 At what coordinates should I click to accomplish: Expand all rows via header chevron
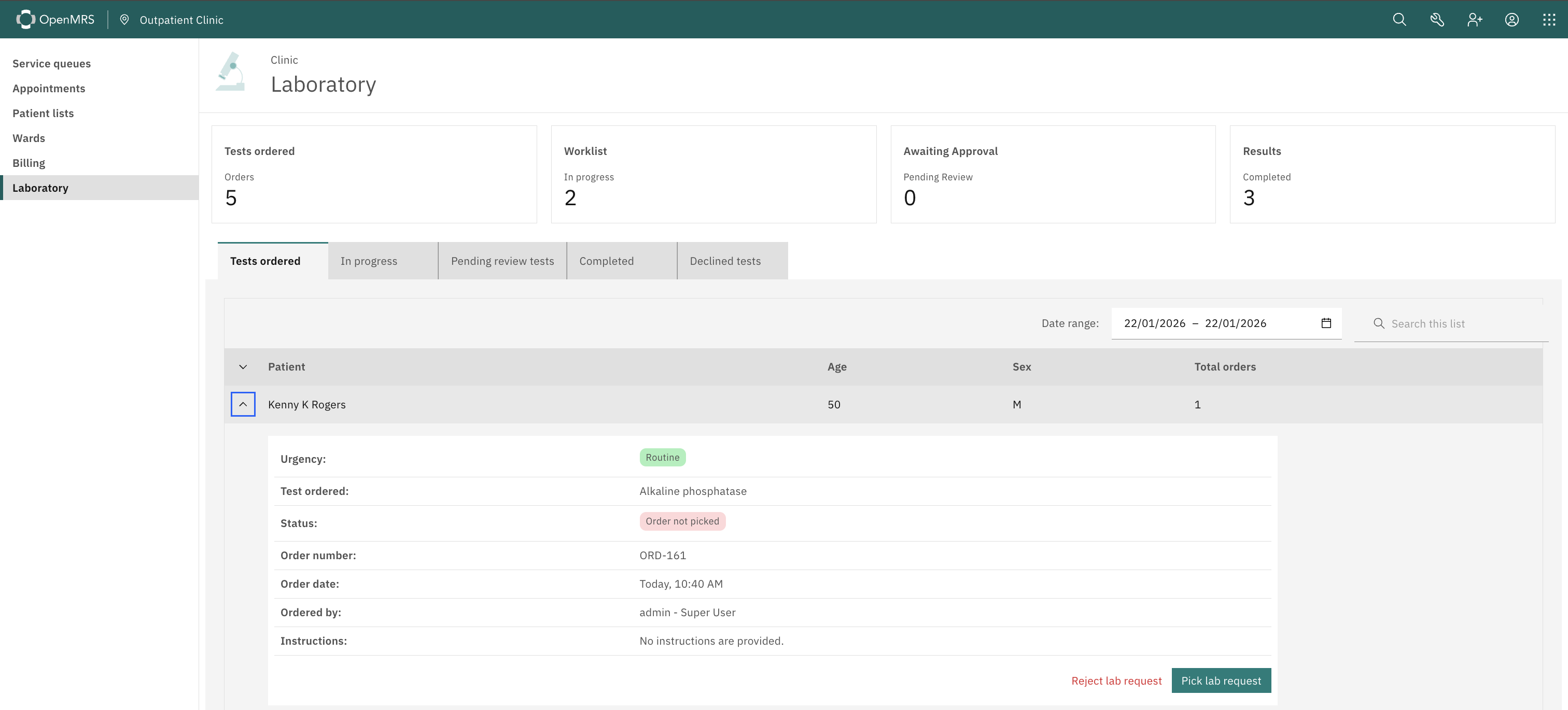243,367
